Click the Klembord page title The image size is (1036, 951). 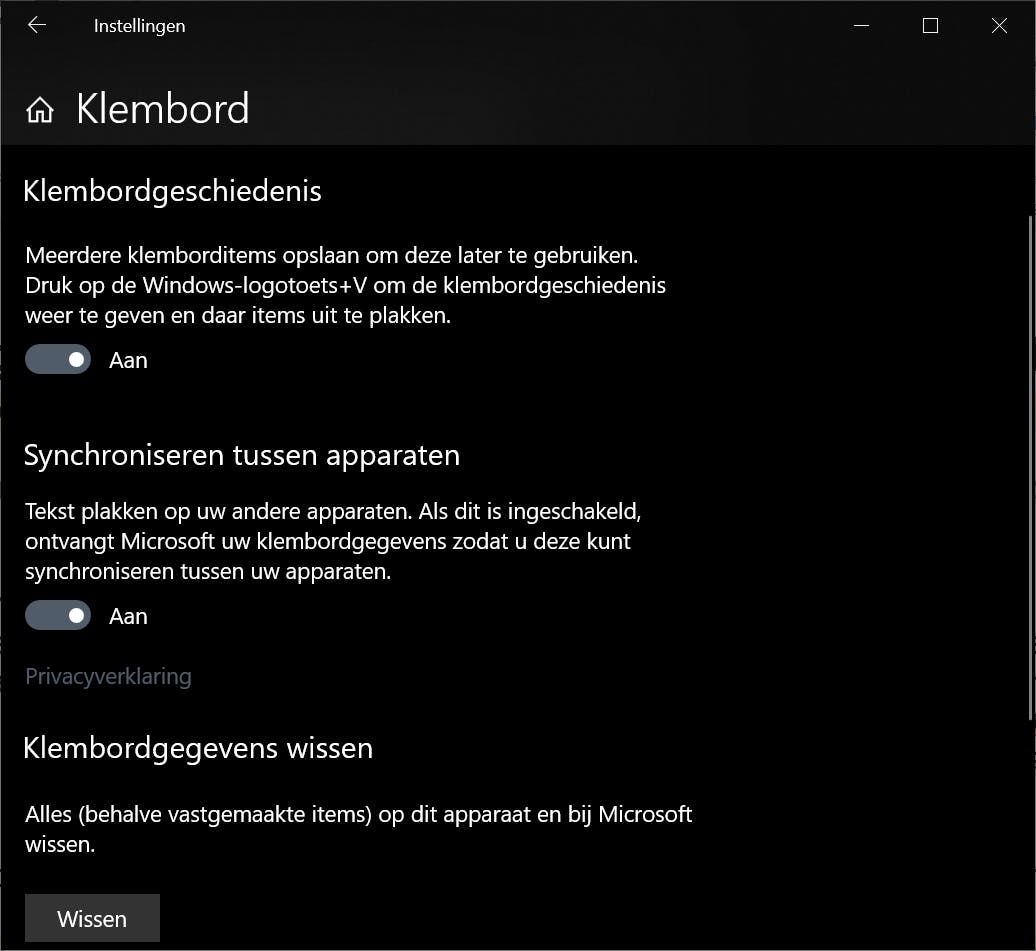pos(163,109)
